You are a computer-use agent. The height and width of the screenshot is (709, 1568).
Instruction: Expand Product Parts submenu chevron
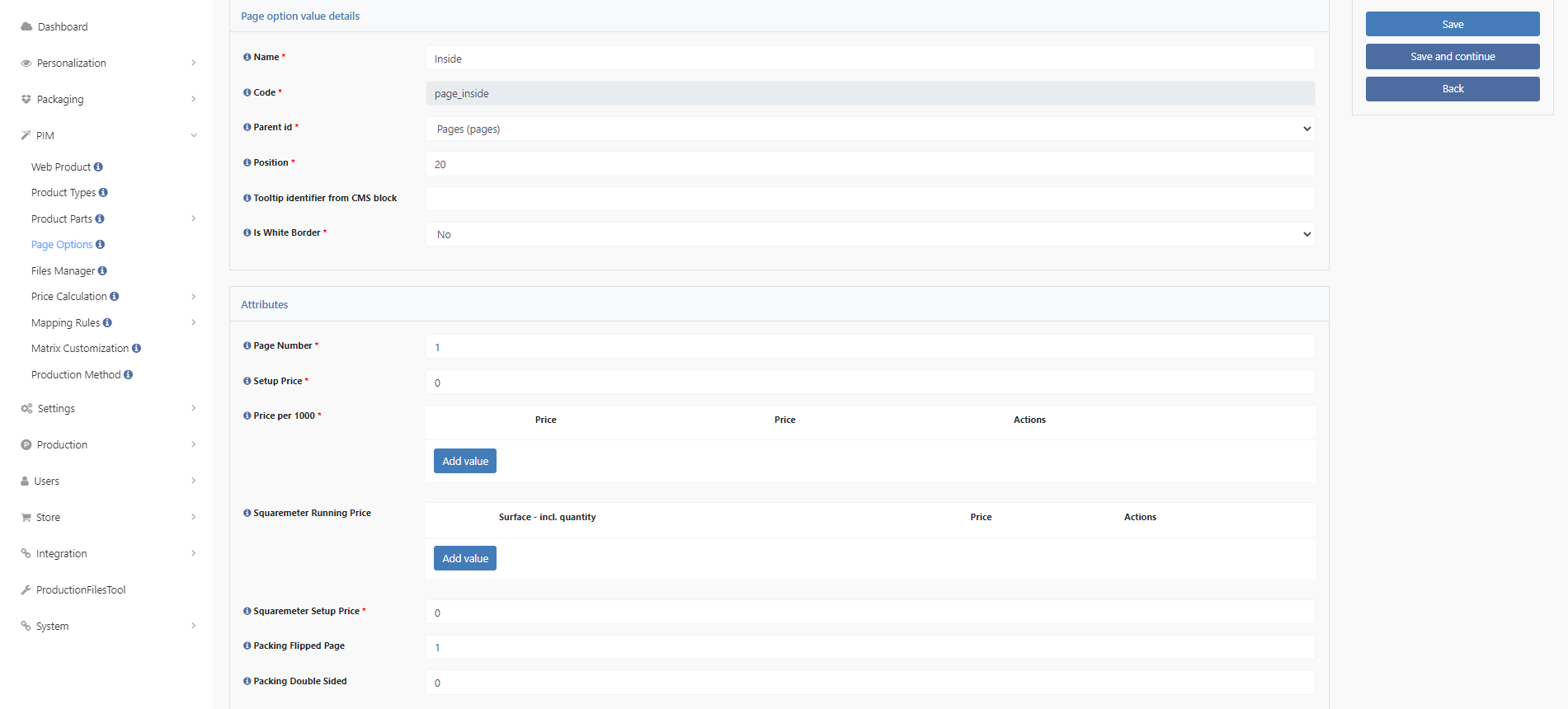[x=194, y=218]
